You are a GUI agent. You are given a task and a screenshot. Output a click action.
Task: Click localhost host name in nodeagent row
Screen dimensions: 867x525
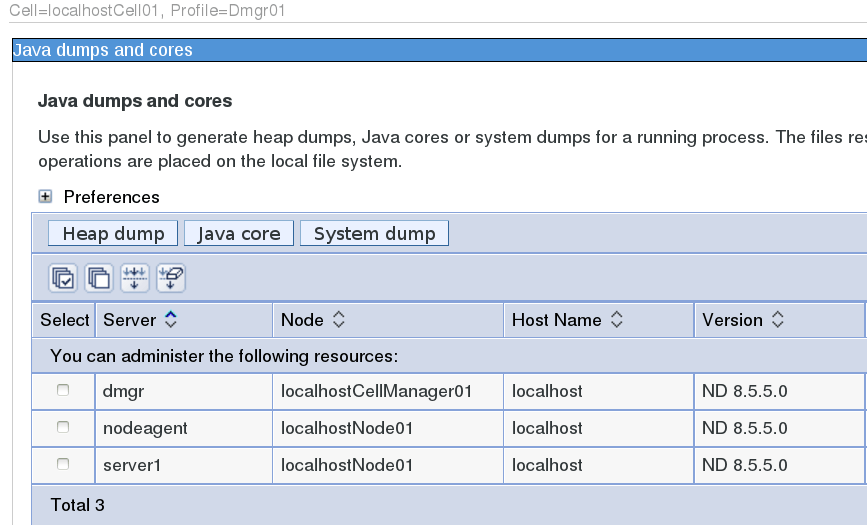pyautogui.click(x=547, y=428)
